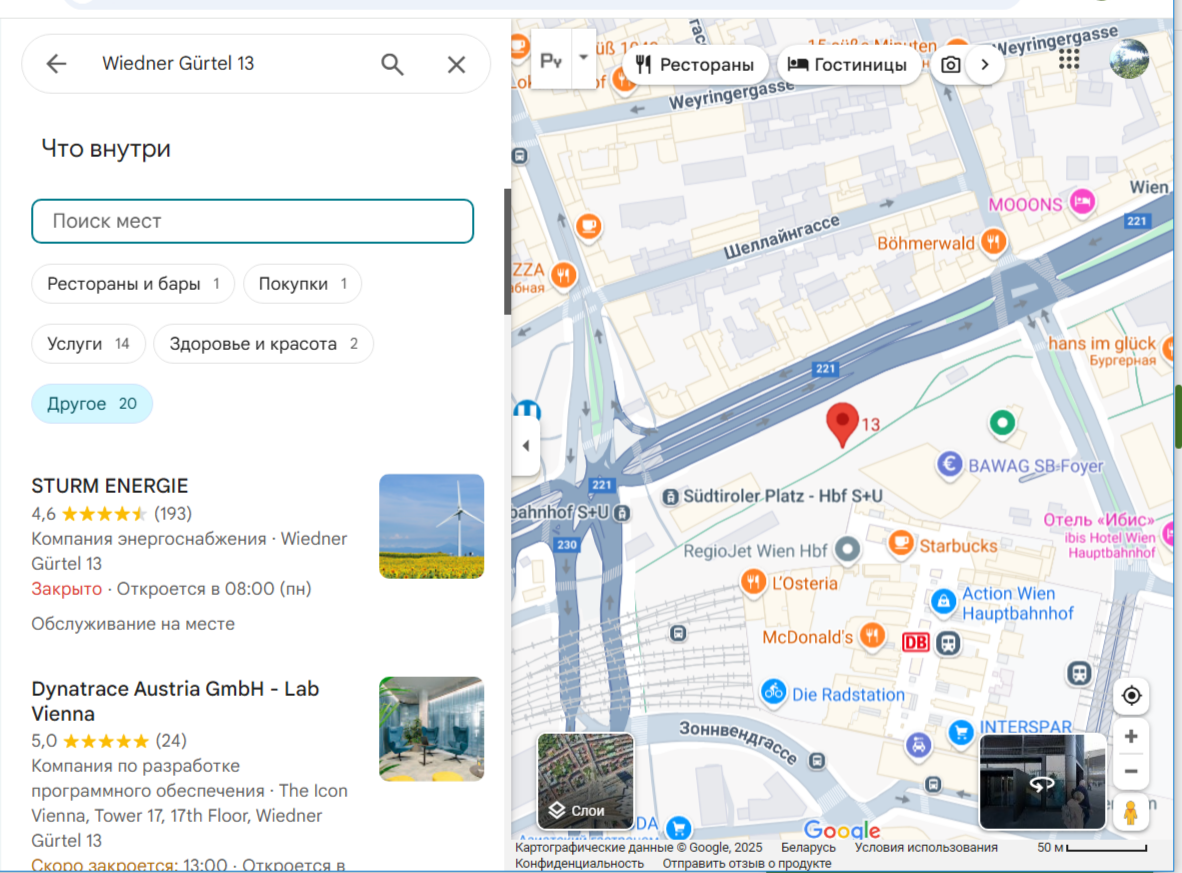Click Отправить отзыв о продукте
This screenshot has height=873, width=1182.
(747, 864)
